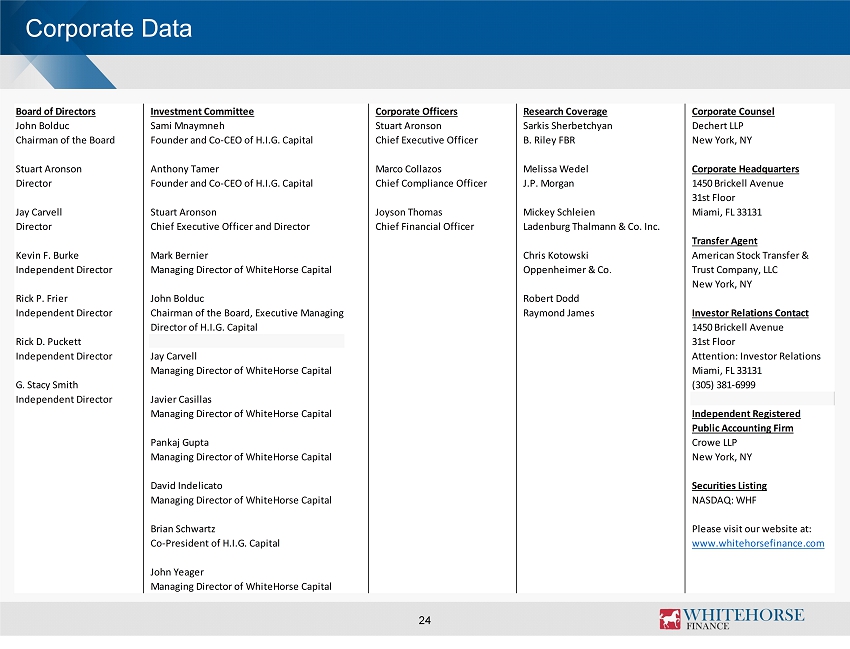Select 'Co-President of H.I.G. Capital' text
This screenshot has height=649, width=850.
coord(215,543)
